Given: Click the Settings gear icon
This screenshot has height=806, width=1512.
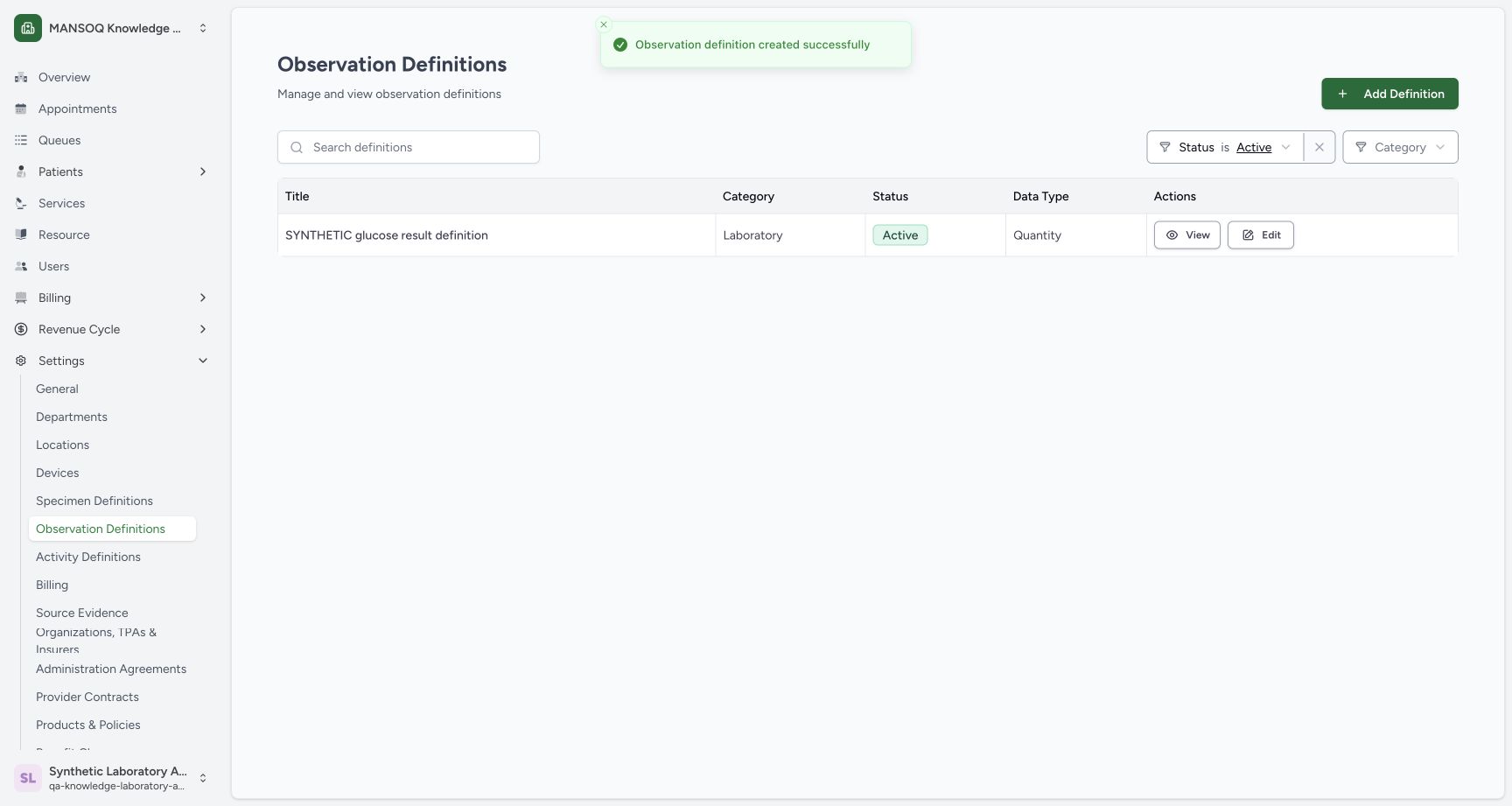Looking at the screenshot, I should (x=21, y=361).
